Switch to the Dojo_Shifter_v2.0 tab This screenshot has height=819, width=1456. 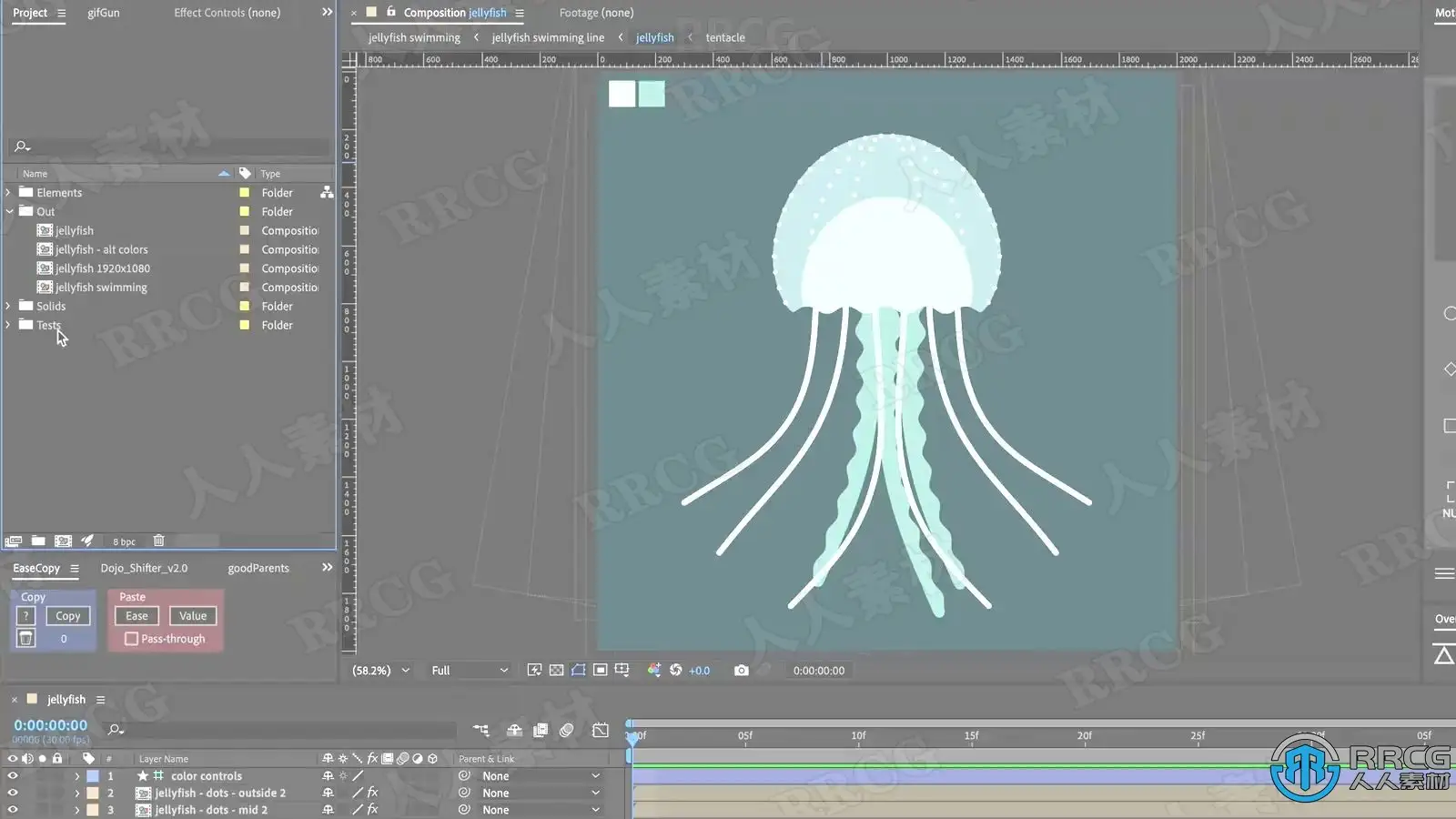click(x=144, y=568)
